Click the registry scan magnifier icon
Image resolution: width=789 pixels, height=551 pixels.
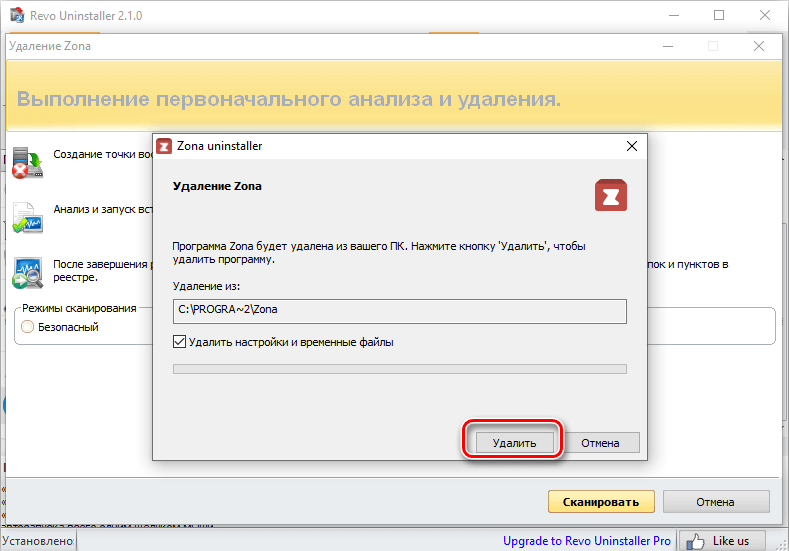pyautogui.click(x=28, y=273)
